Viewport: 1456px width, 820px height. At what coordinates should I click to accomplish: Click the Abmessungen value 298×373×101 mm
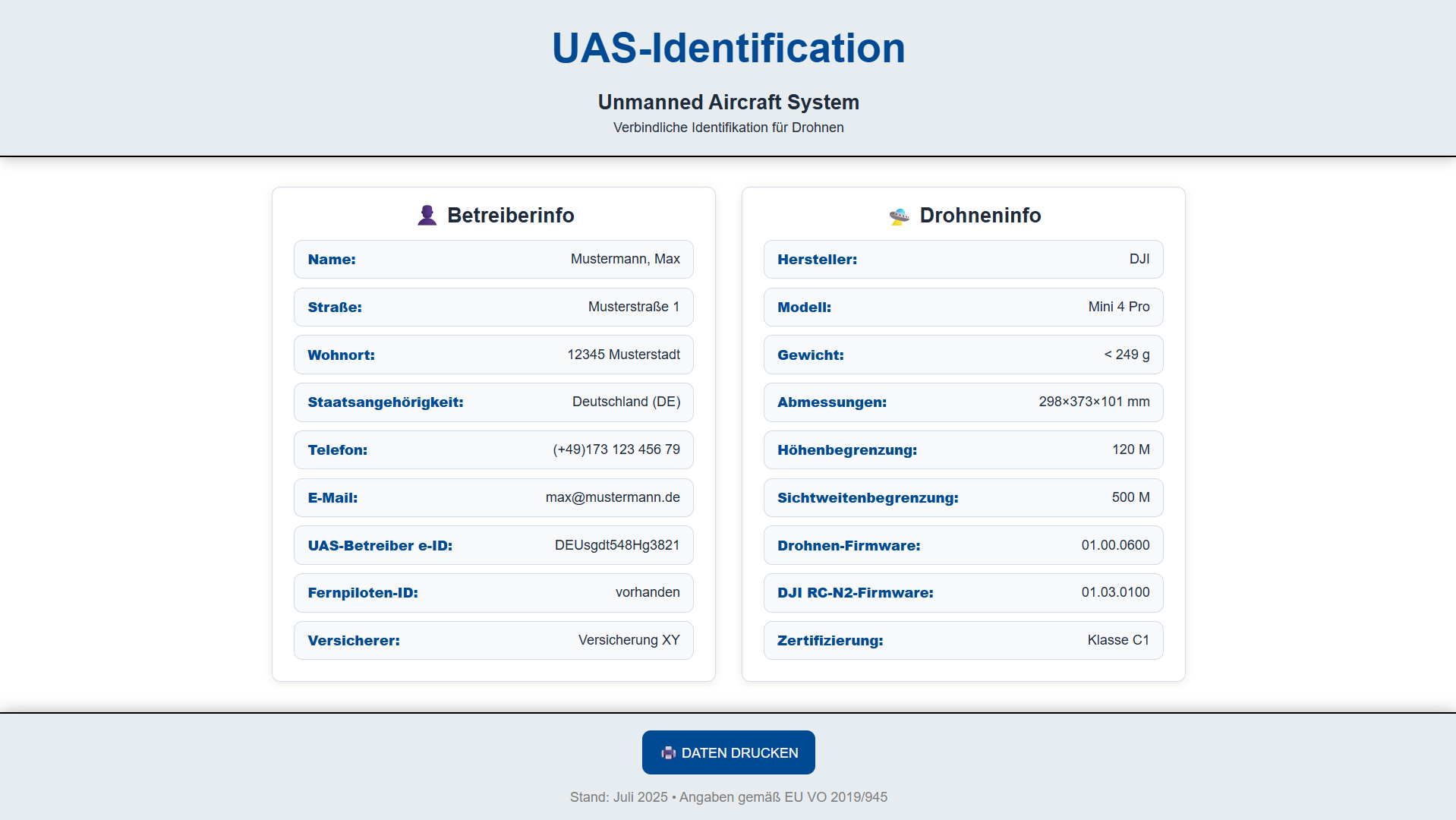1093,402
